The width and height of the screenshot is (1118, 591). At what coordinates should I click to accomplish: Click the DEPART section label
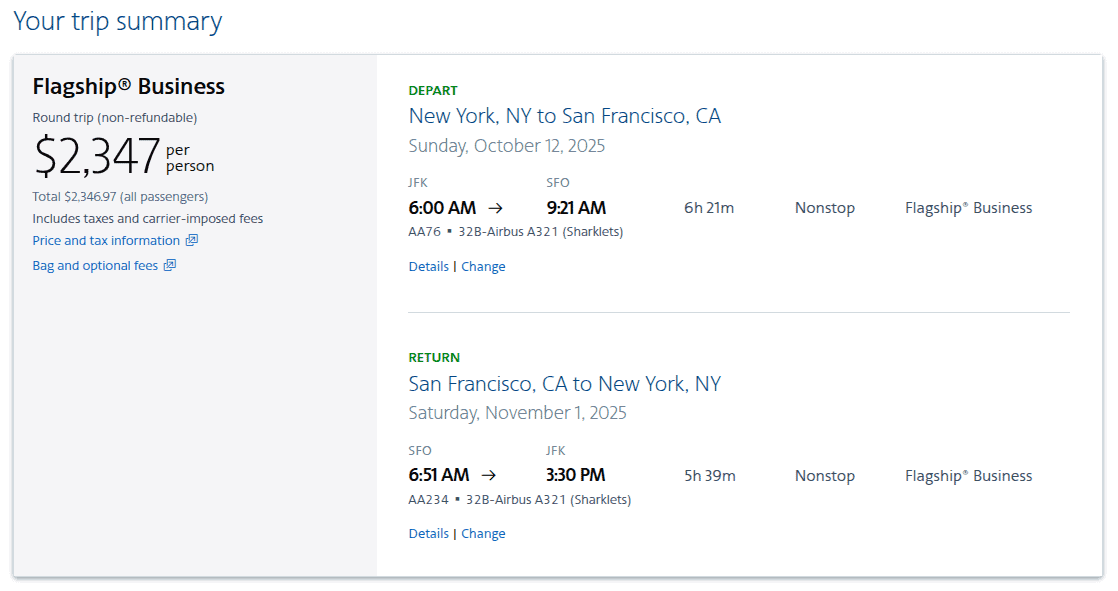coord(433,90)
